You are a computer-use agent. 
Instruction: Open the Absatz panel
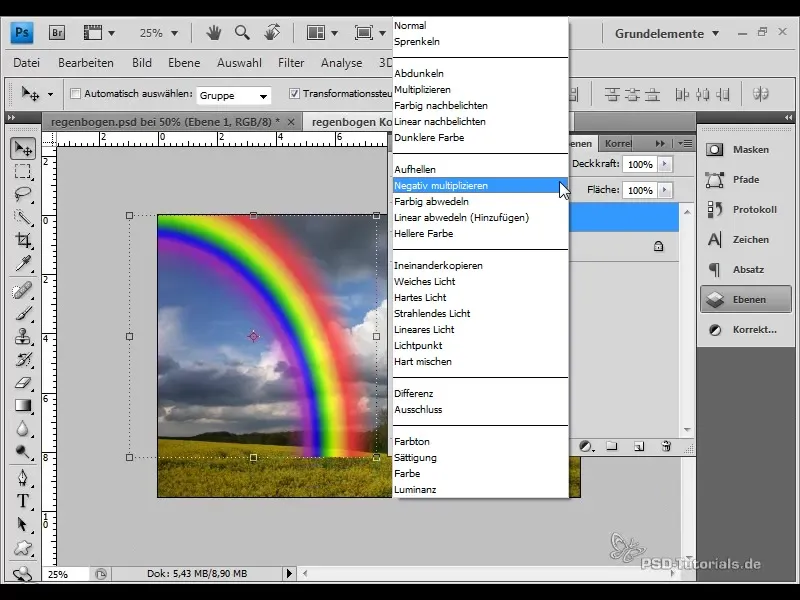coord(745,269)
